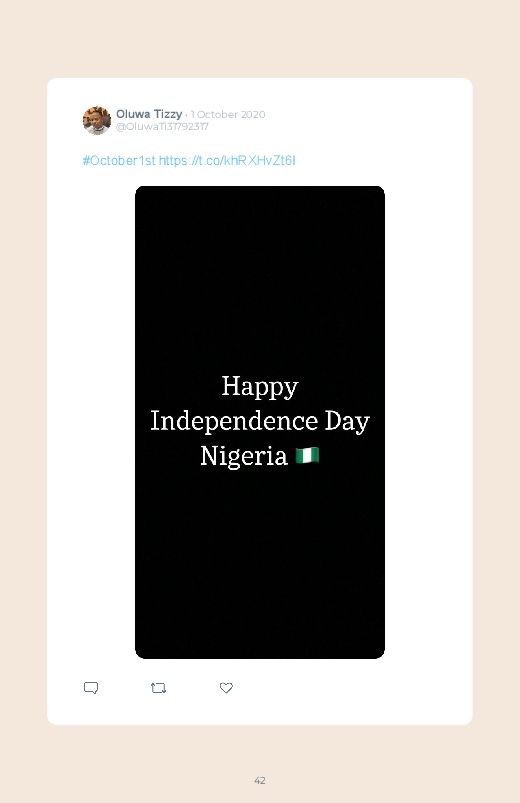Screen dimensions: 520x803
Task: Click the @OluwaTi31792317 handle
Action: coord(162,126)
